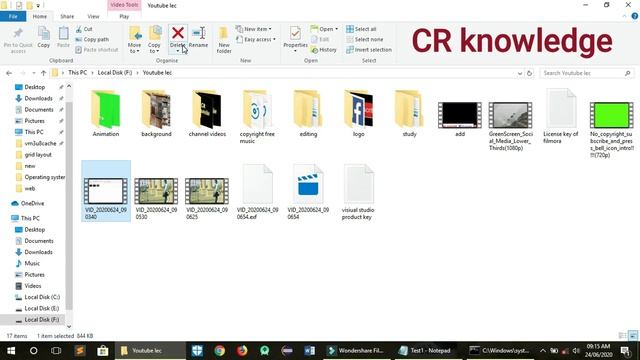The height and width of the screenshot is (360, 640).
Task: Open the File menu tab
Action: [13, 17]
